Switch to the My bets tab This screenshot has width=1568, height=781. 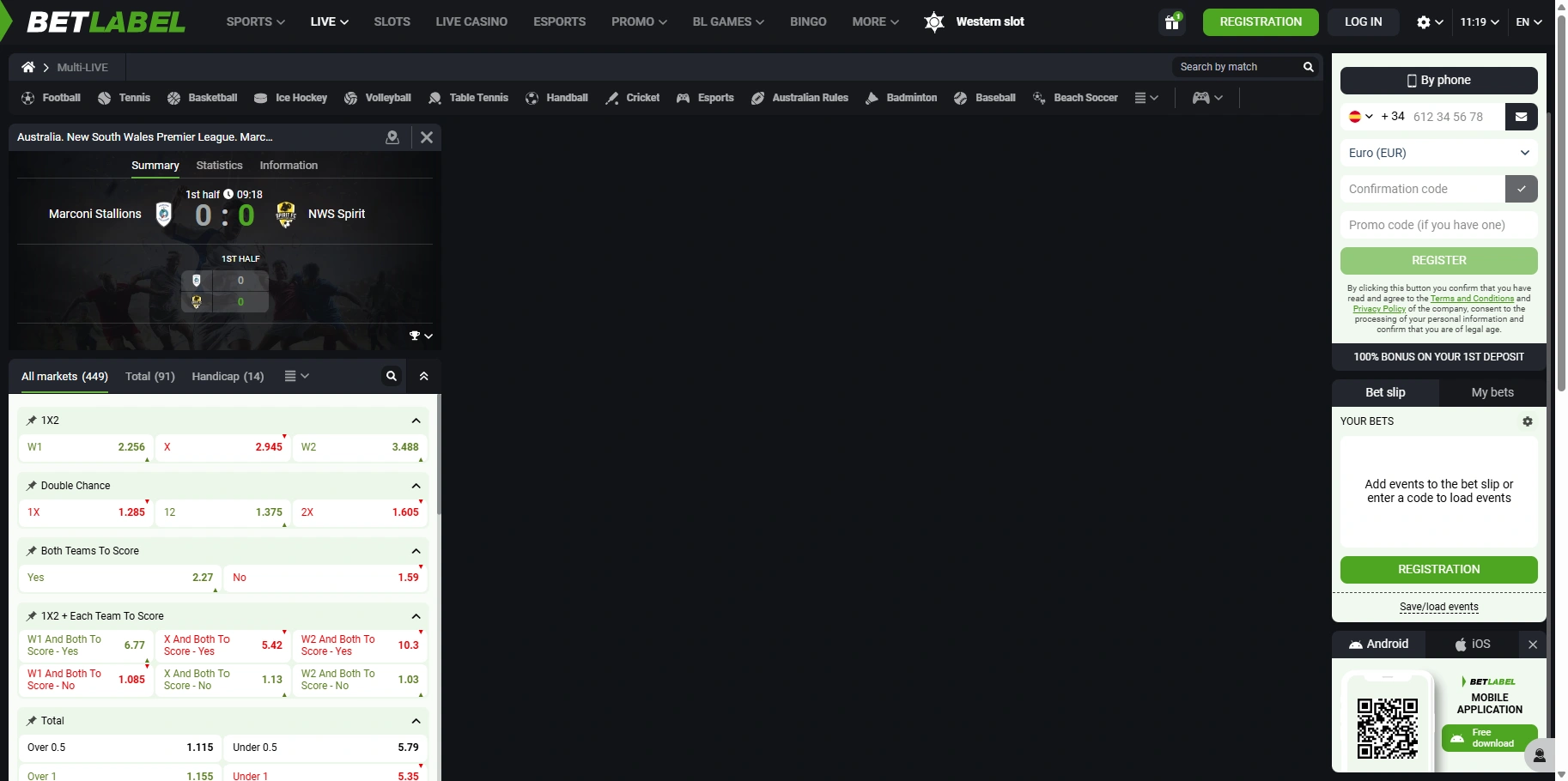[x=1492, y=392]
